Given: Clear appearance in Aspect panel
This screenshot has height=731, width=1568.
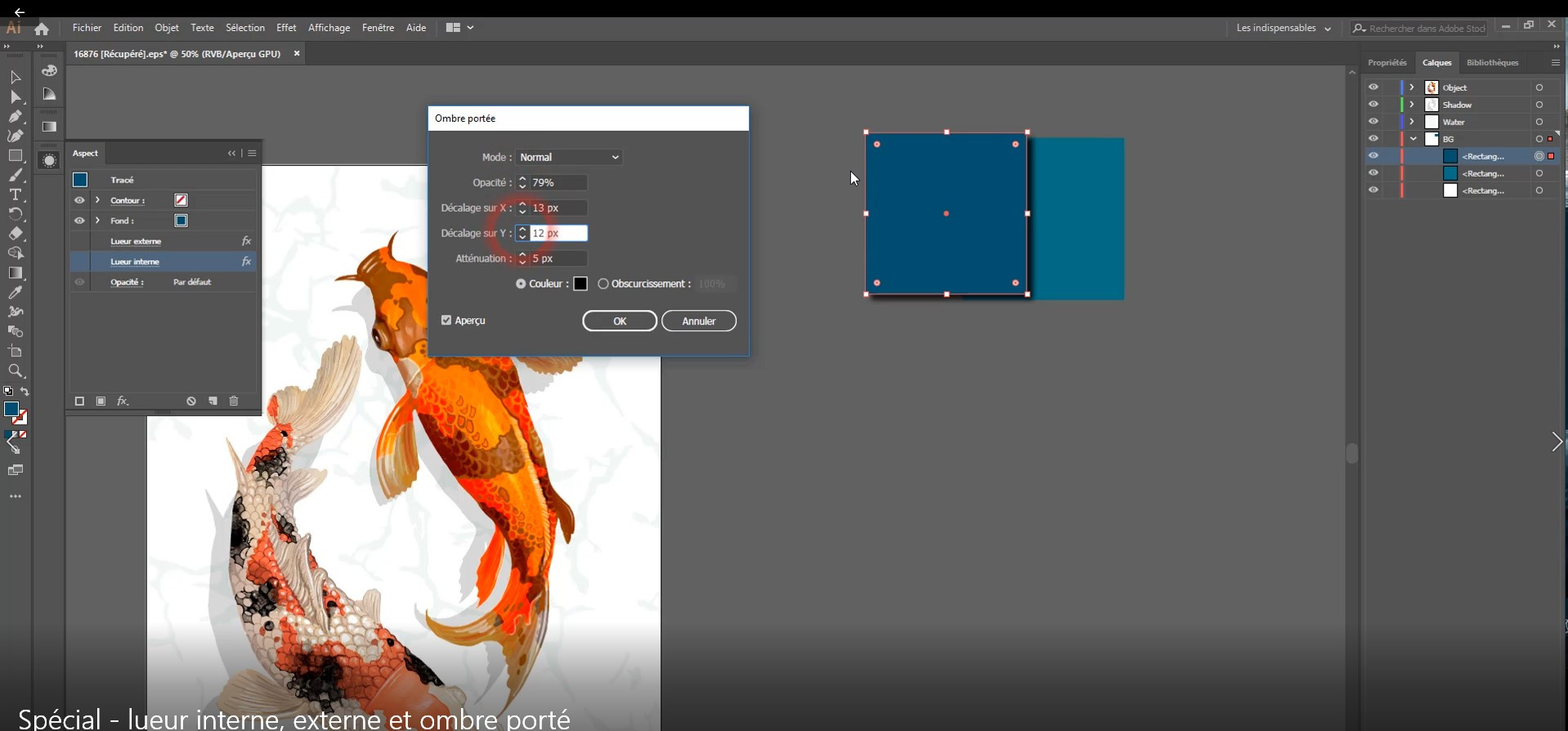Looking at the screenshot, I should 191,401.
